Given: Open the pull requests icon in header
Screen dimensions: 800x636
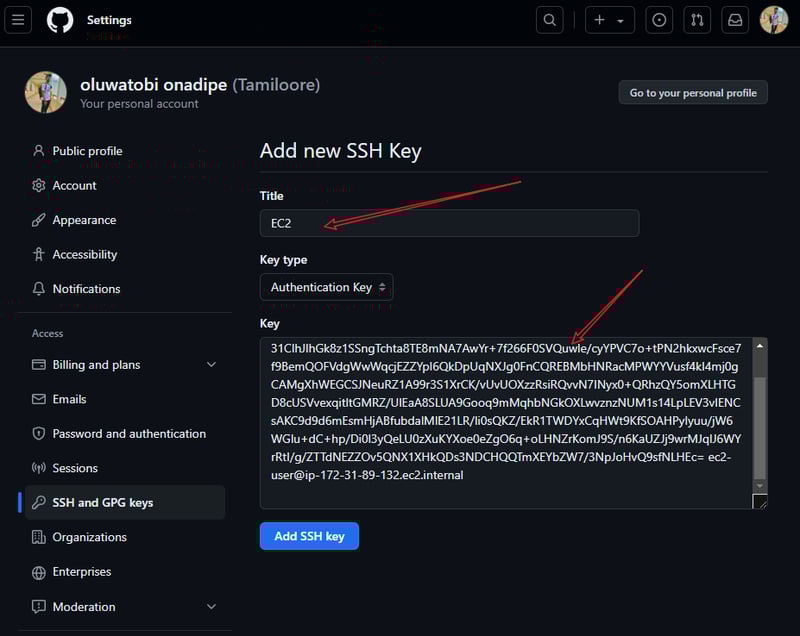Looking at the screenshot, I should tap(697, 20).
